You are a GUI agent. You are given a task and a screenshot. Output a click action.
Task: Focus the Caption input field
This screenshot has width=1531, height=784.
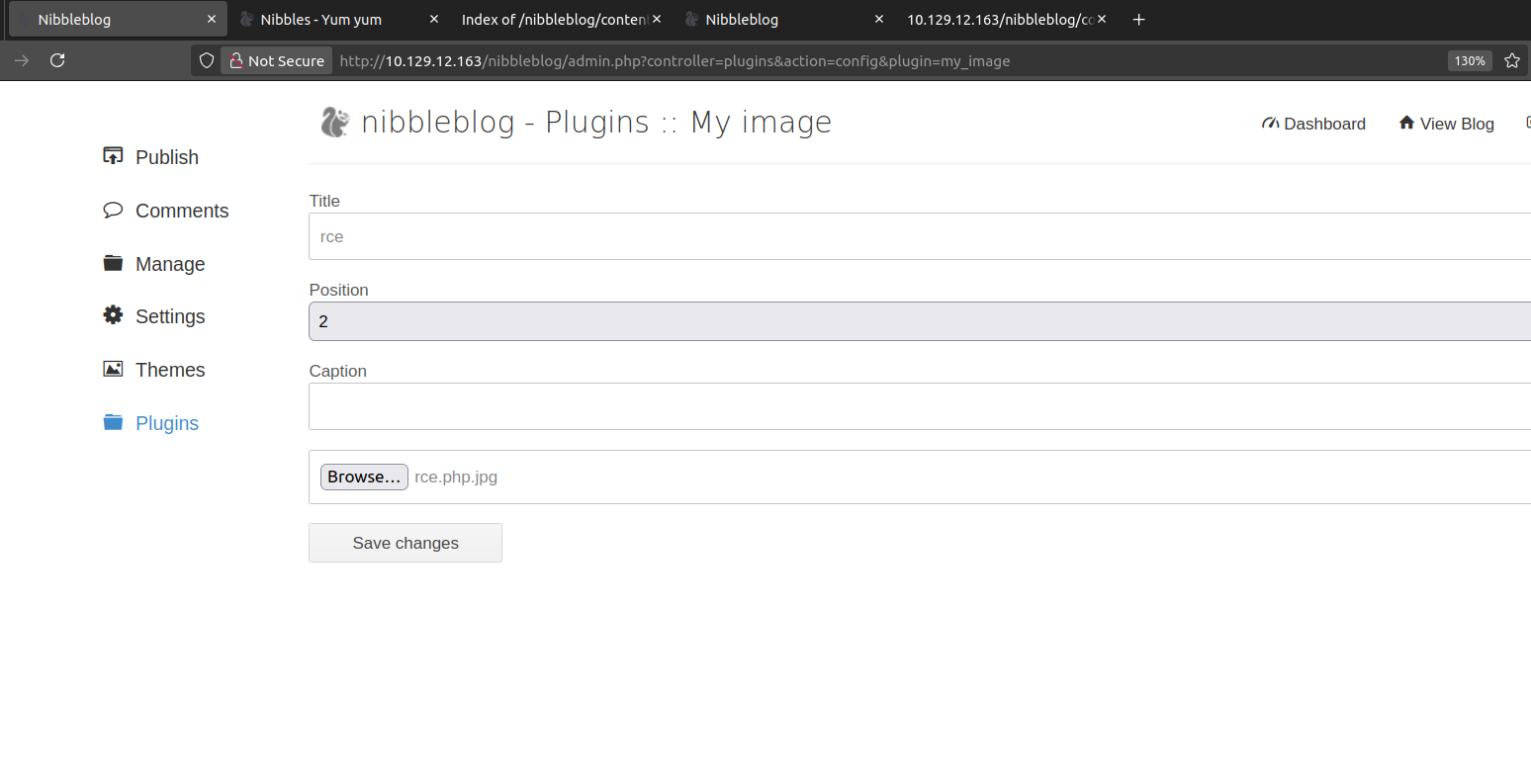[x=920, y=406]
